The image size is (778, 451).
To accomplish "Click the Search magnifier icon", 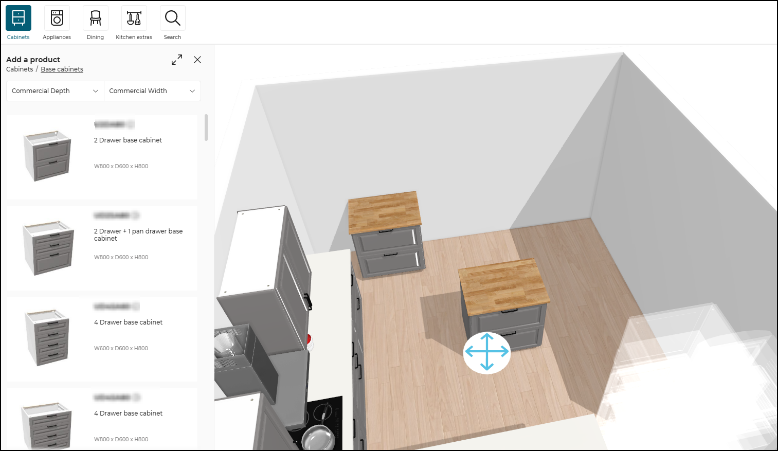I will click(173, 18).
